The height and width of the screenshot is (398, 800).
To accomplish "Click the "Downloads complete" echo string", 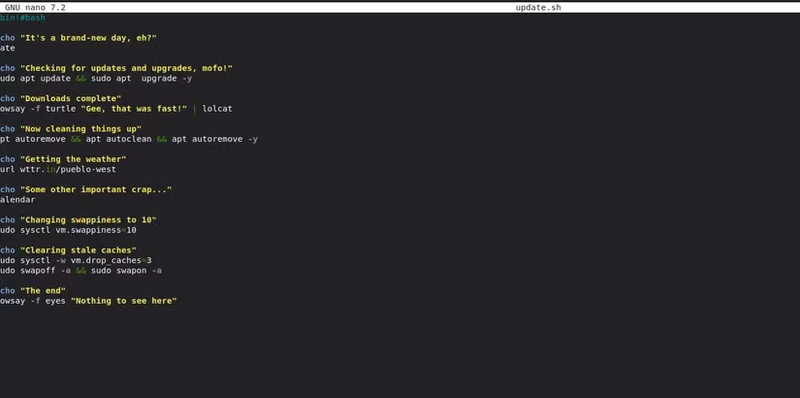I will tap(70, 98).
